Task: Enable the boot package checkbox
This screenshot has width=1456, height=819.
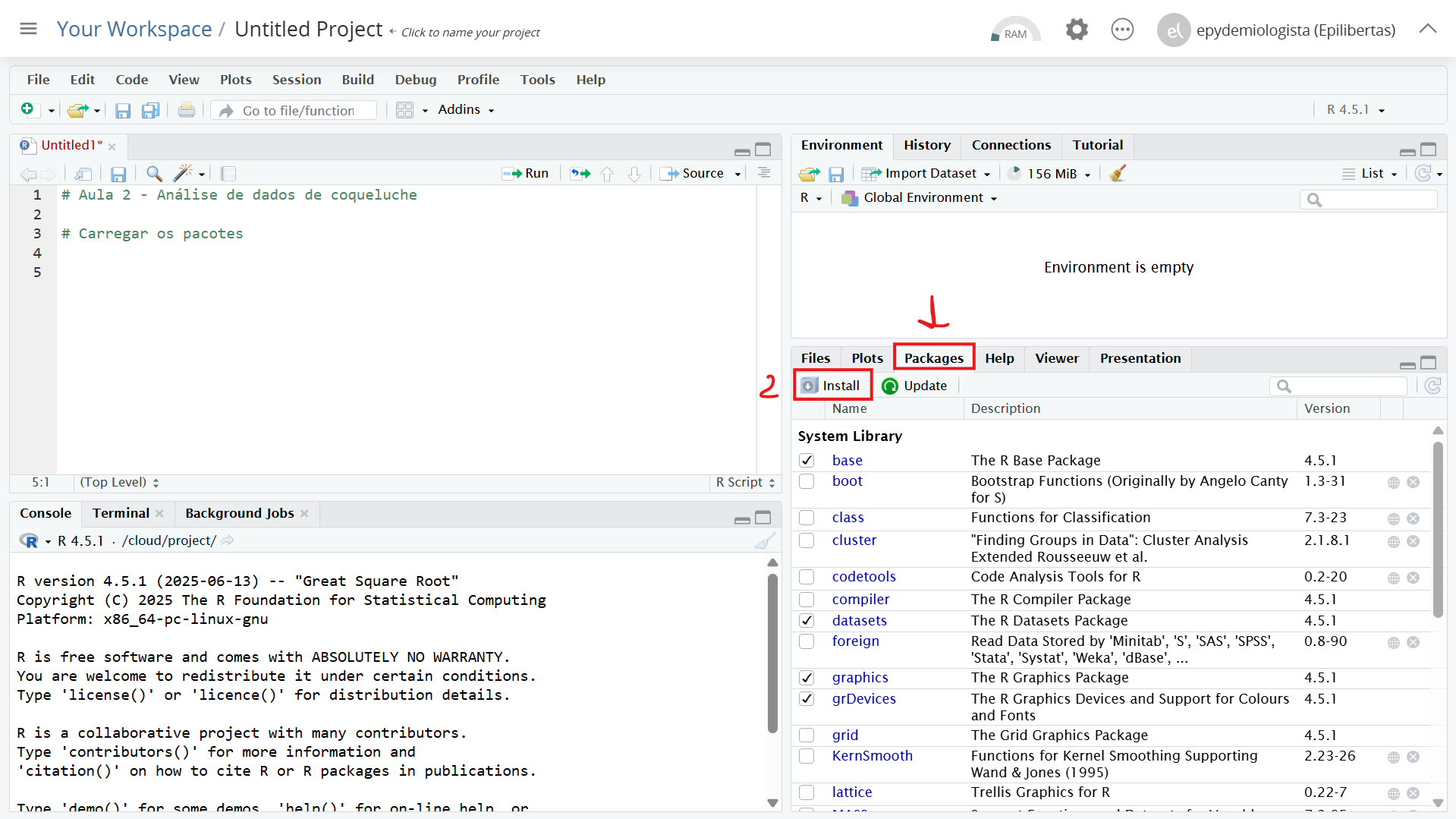Action: coord(807,482)
